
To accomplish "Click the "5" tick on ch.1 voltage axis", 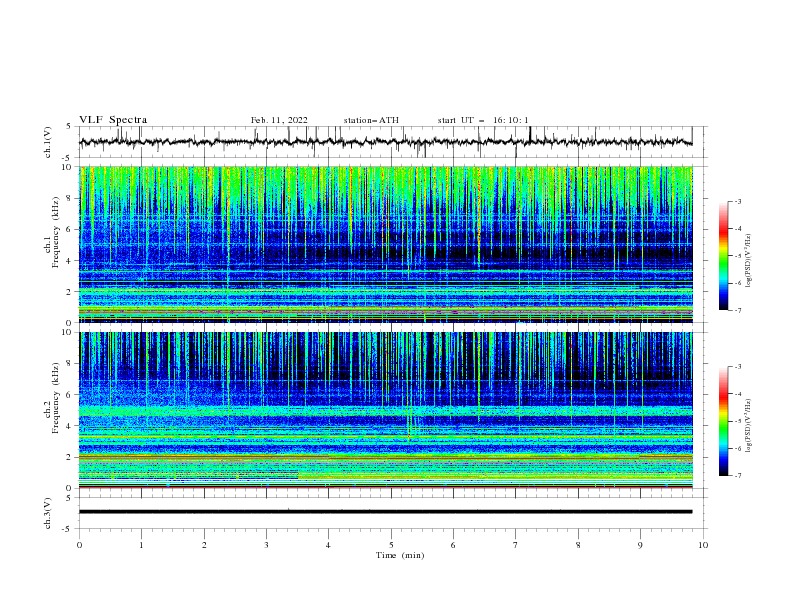I will pyautogui.click(x=69, y=127).
